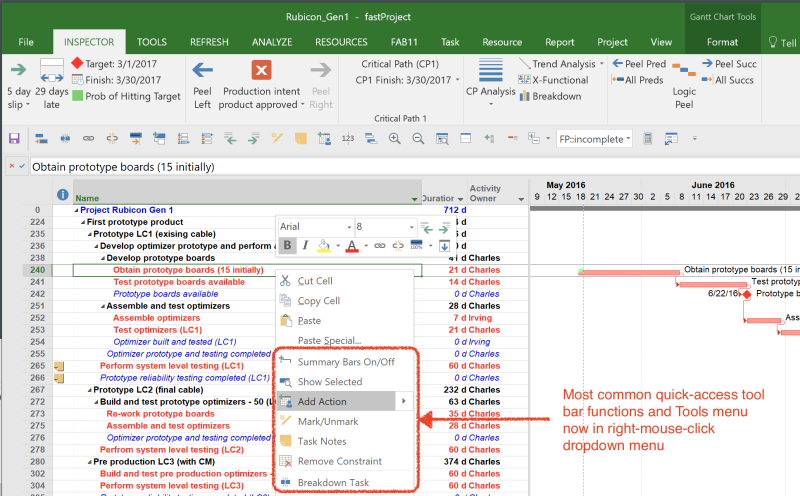Viewport: 800px width, 496px height.
Task: Click the X-Functional button
Action: (x=554, y=80)
